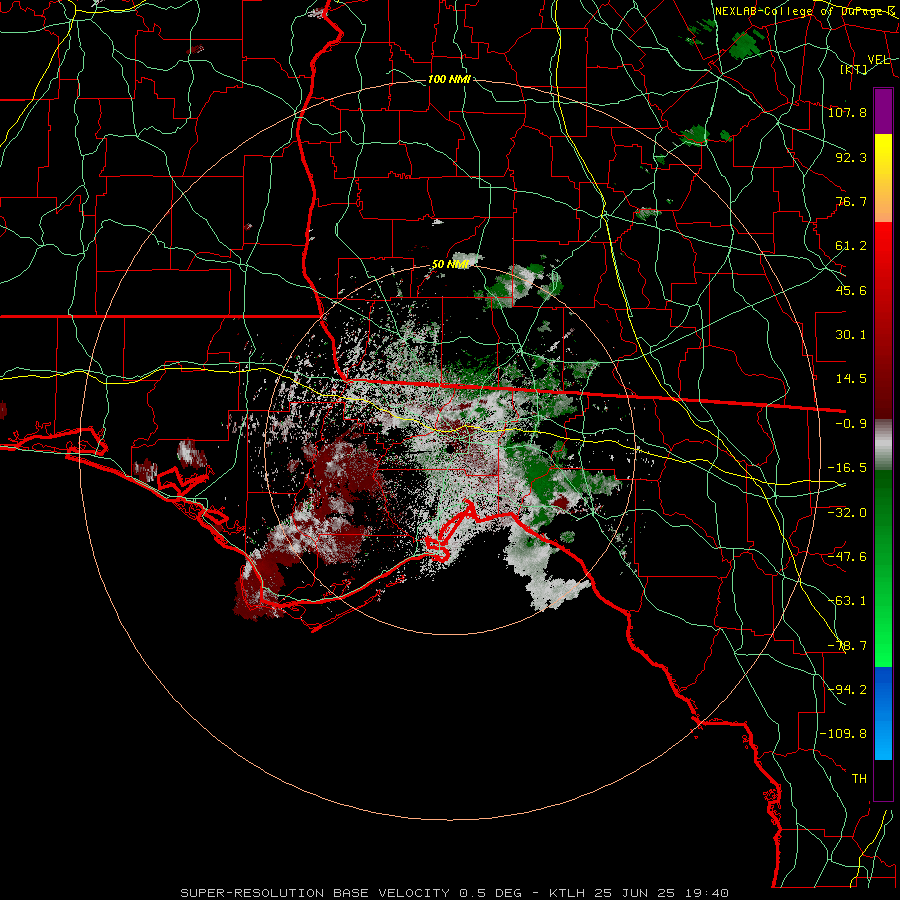Image resolution: width=900 pixels, height=900 pixels.
Task: Click the 61.2 legend value
Action: [x=851, y=246]
